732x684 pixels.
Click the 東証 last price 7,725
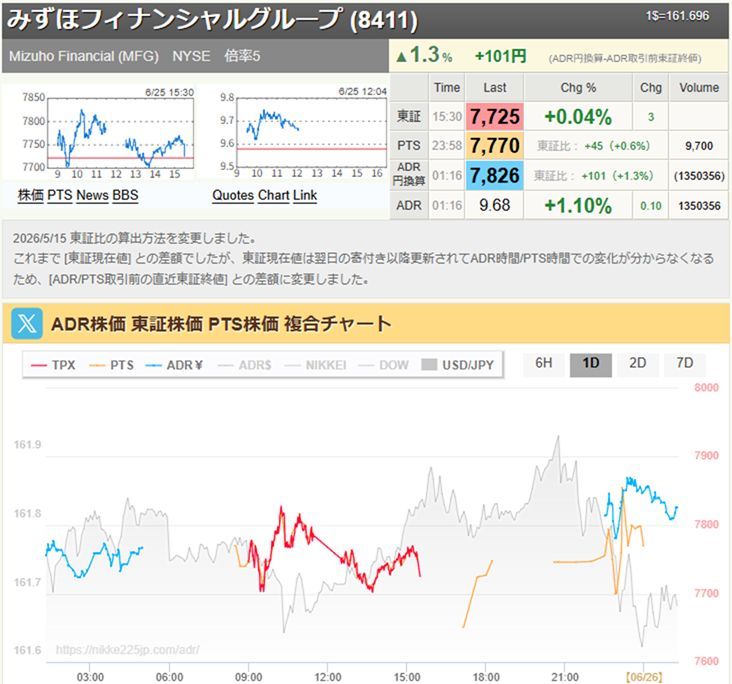494,116
